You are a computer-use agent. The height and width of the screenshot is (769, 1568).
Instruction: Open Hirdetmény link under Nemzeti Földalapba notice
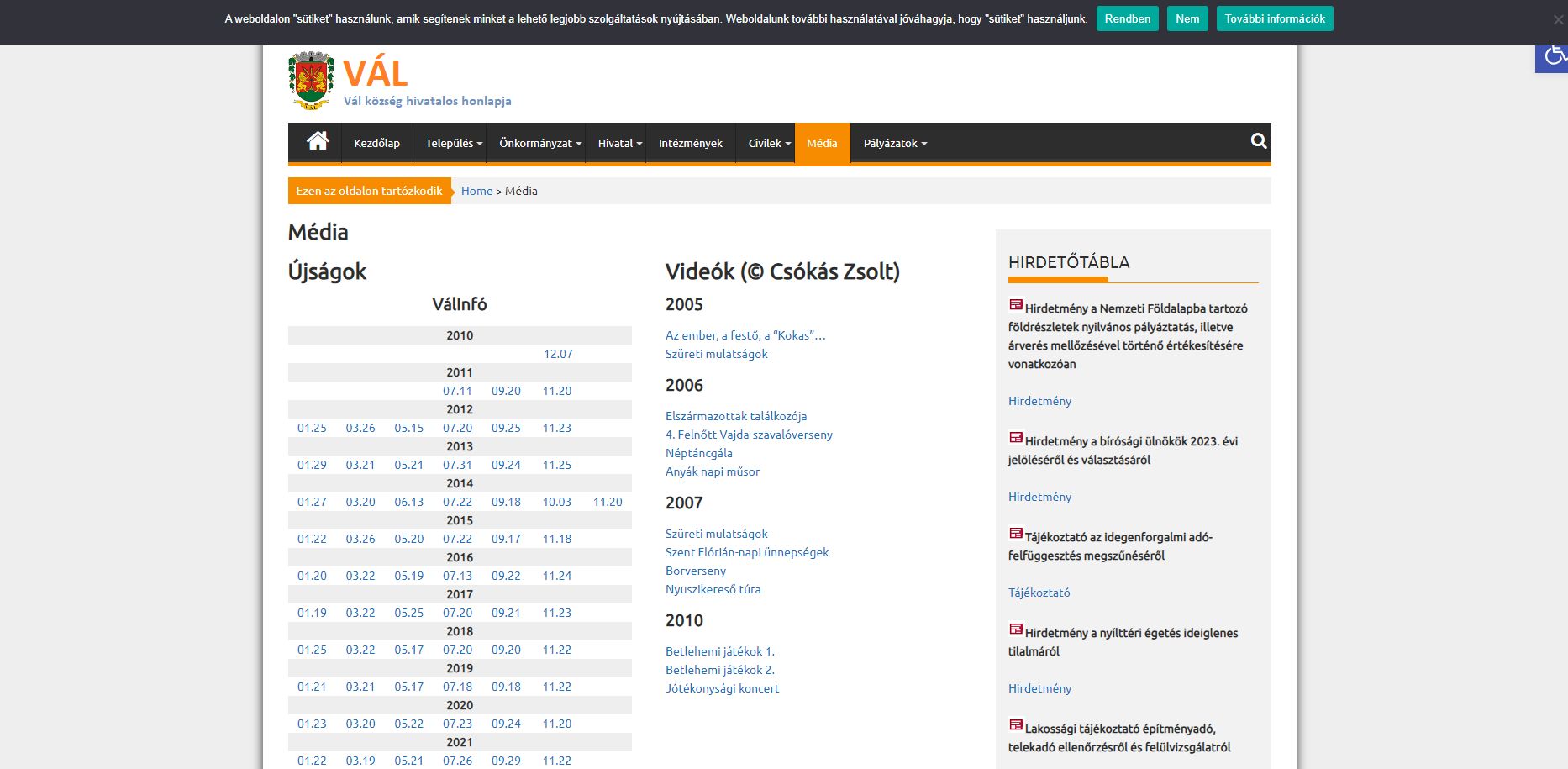[x=1039, y=401]
